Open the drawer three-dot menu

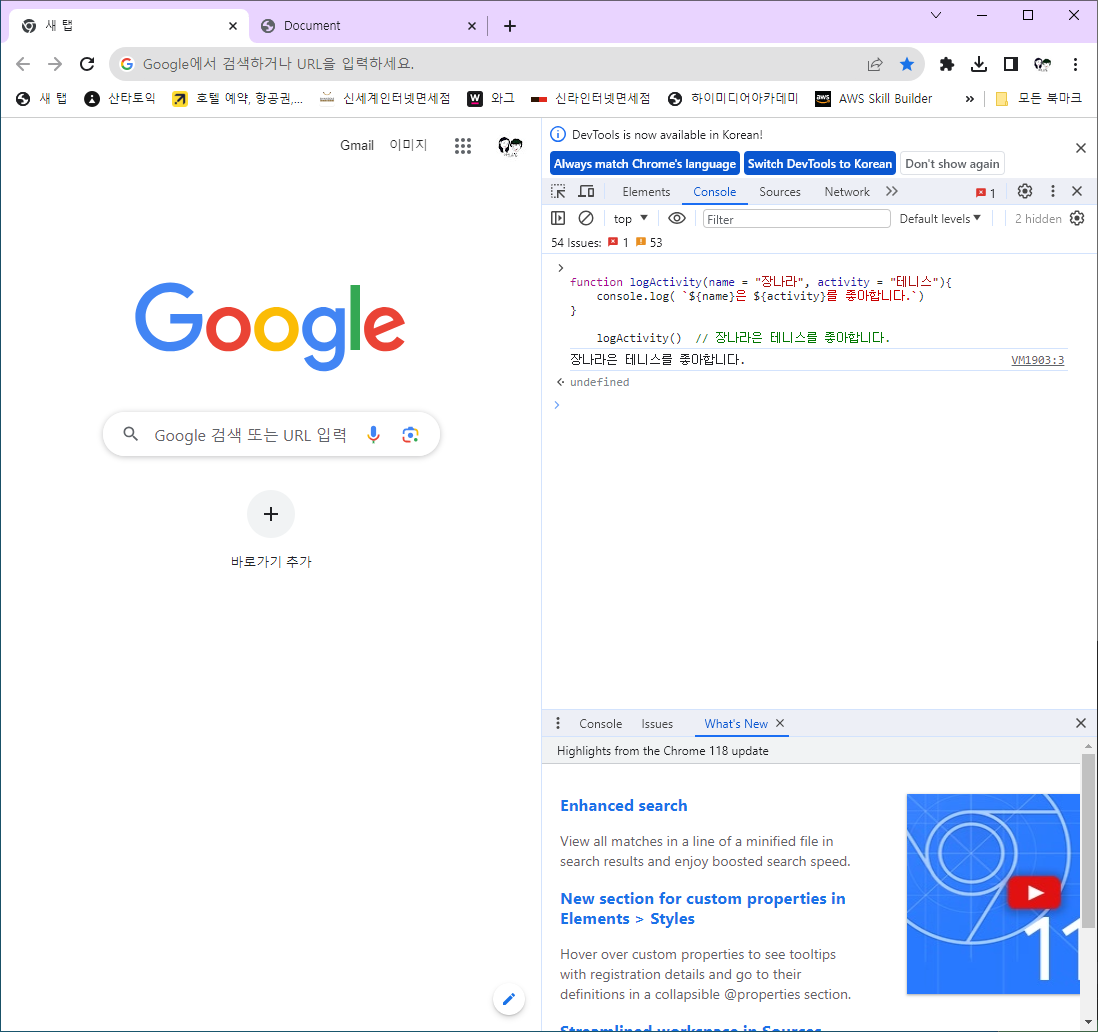[558, 723]
